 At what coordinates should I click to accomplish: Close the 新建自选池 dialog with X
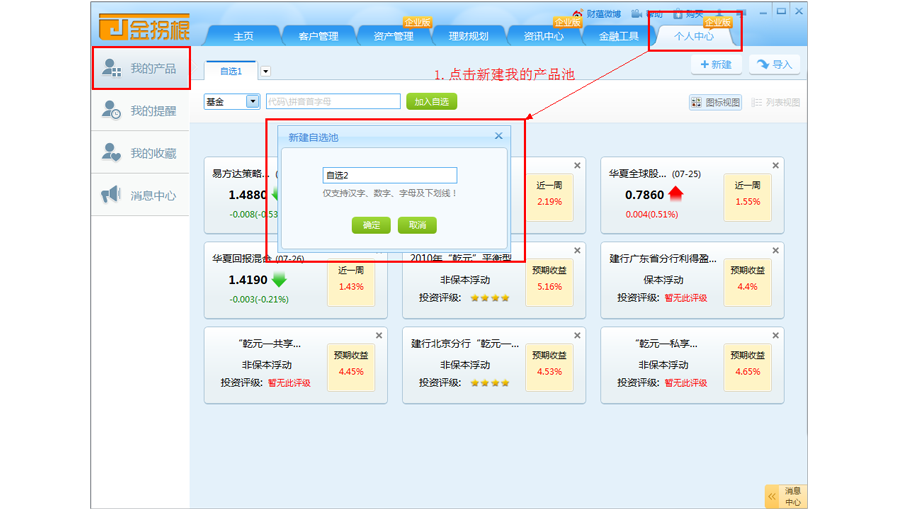pos(498,137)
